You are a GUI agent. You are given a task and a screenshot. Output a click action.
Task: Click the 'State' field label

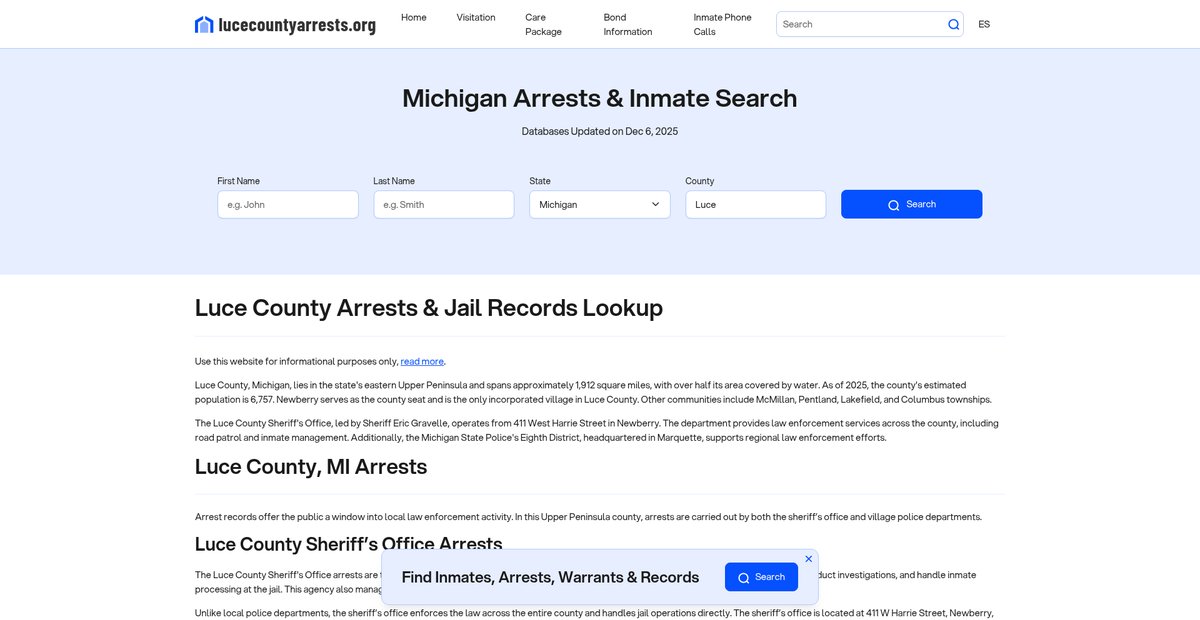click(x=540, y=181)
